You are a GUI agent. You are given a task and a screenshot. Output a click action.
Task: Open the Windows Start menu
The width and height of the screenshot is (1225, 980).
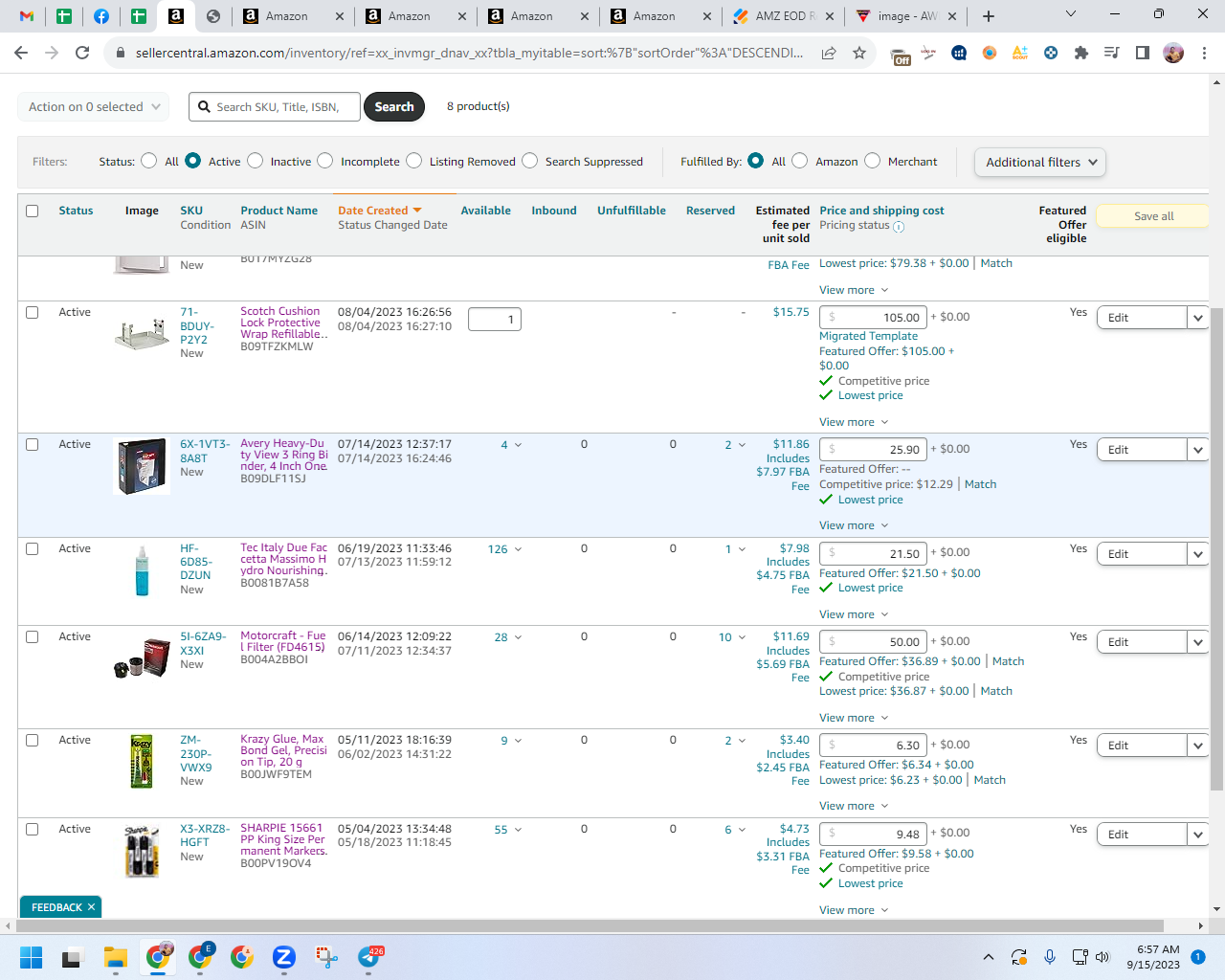(31, 957)
